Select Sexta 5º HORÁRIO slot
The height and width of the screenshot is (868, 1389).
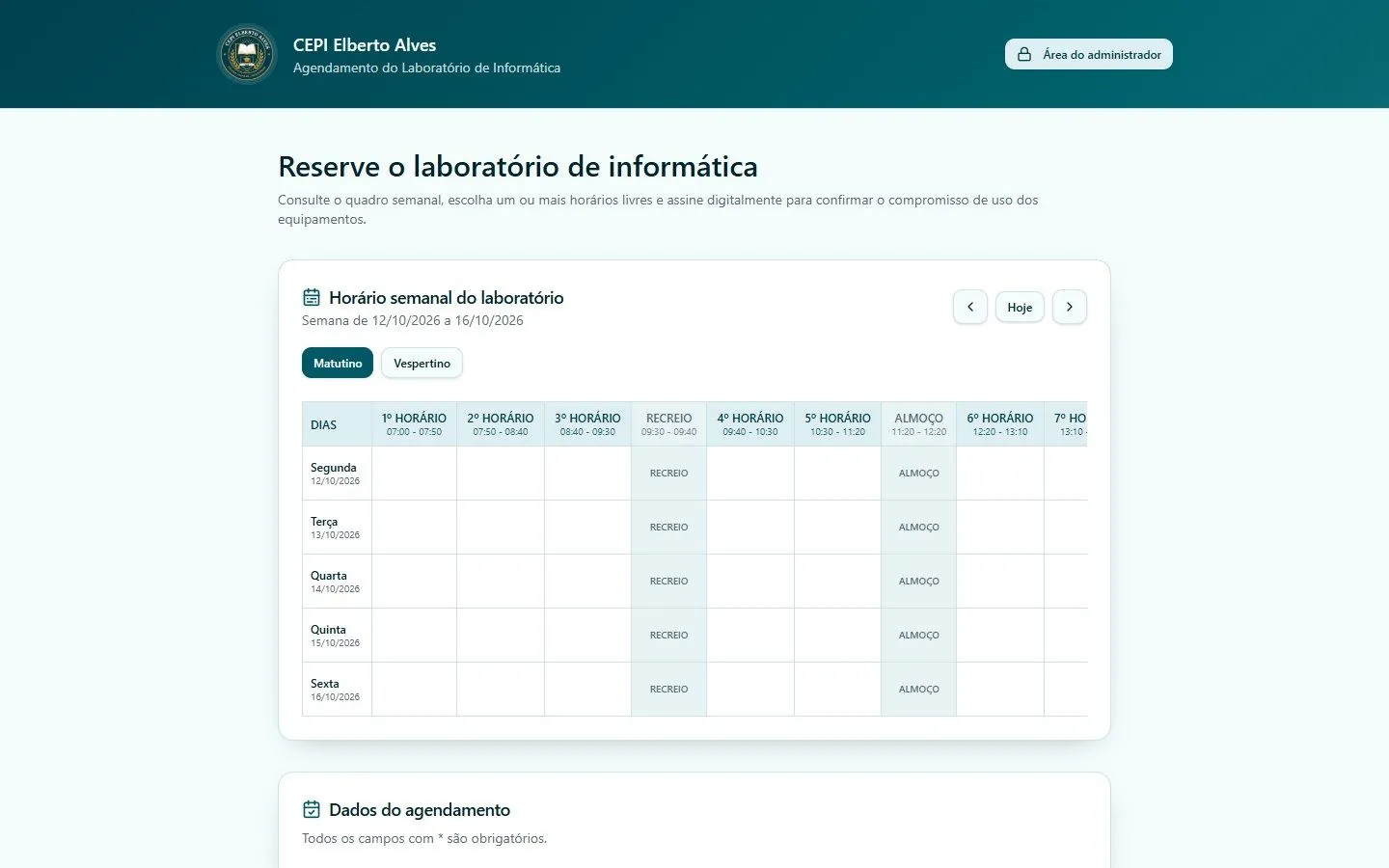(x=838, y=690)
